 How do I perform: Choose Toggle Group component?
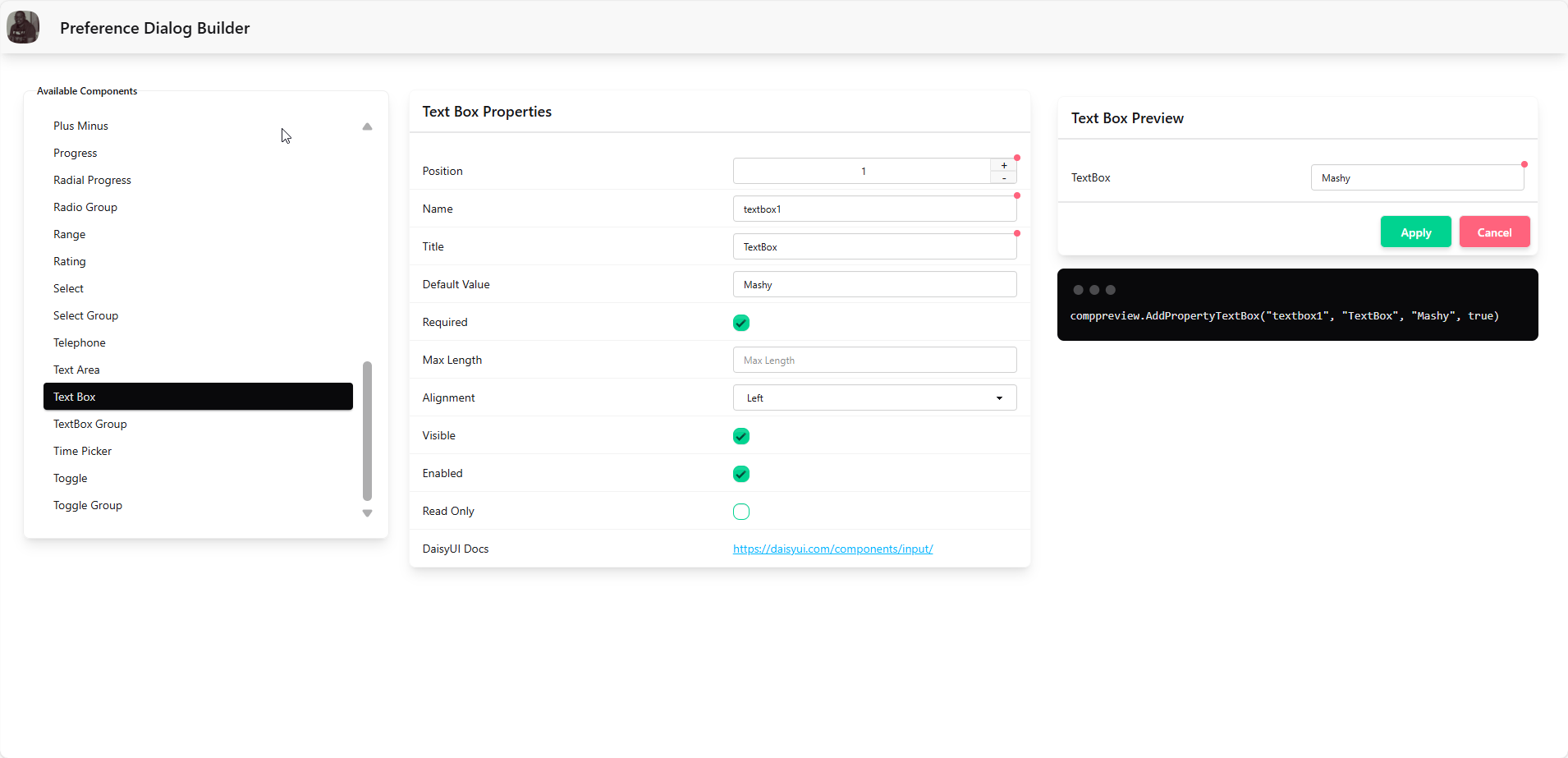[88, 505]
